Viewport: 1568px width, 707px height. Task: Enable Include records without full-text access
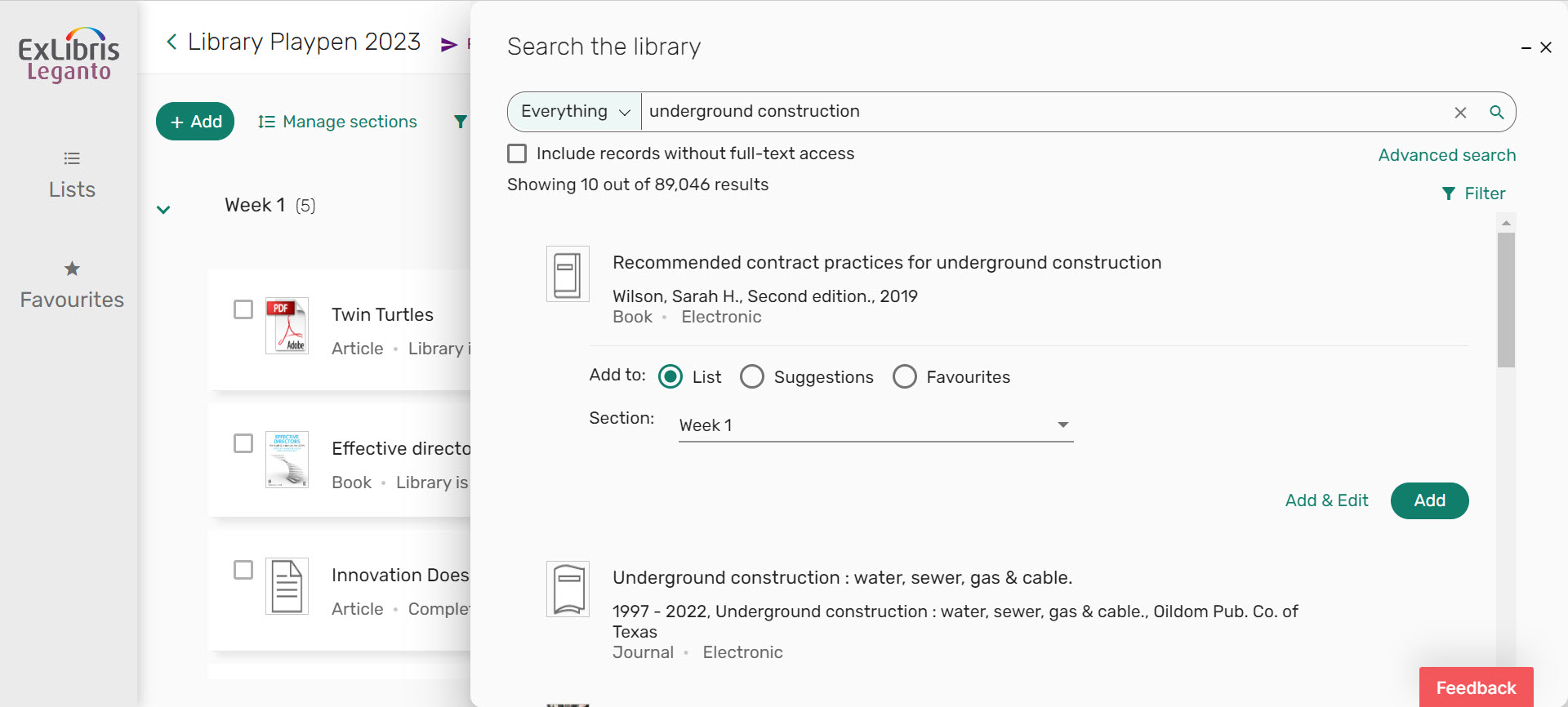pos(517,153)
